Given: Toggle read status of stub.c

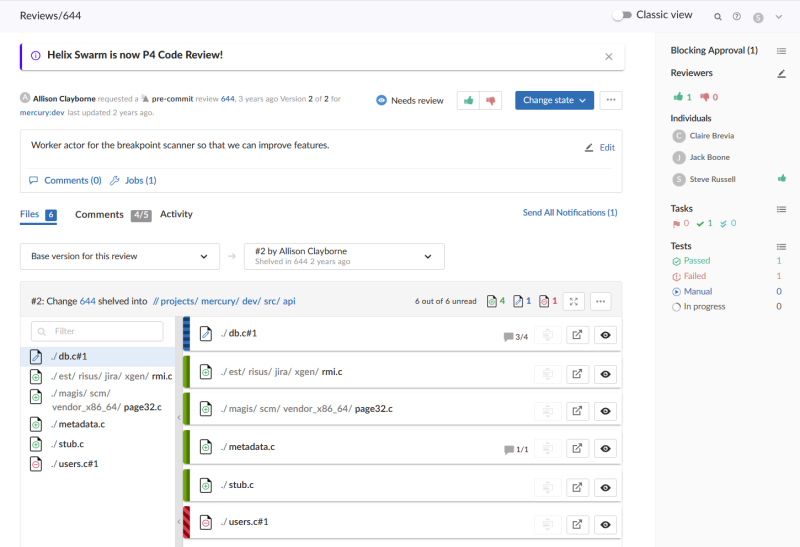Looking at the screenshot, I should 604,487.
